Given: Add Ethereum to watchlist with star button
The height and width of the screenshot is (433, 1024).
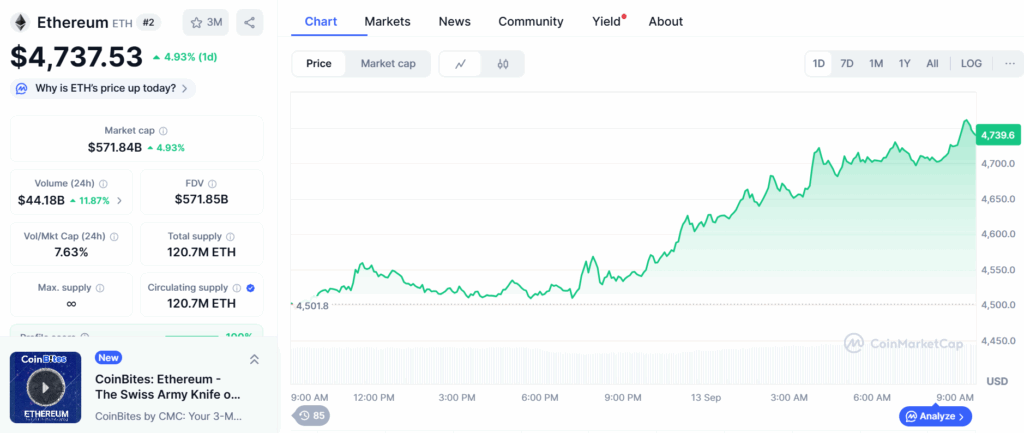Looking at the screenshot, I should (x=206, y=22).
